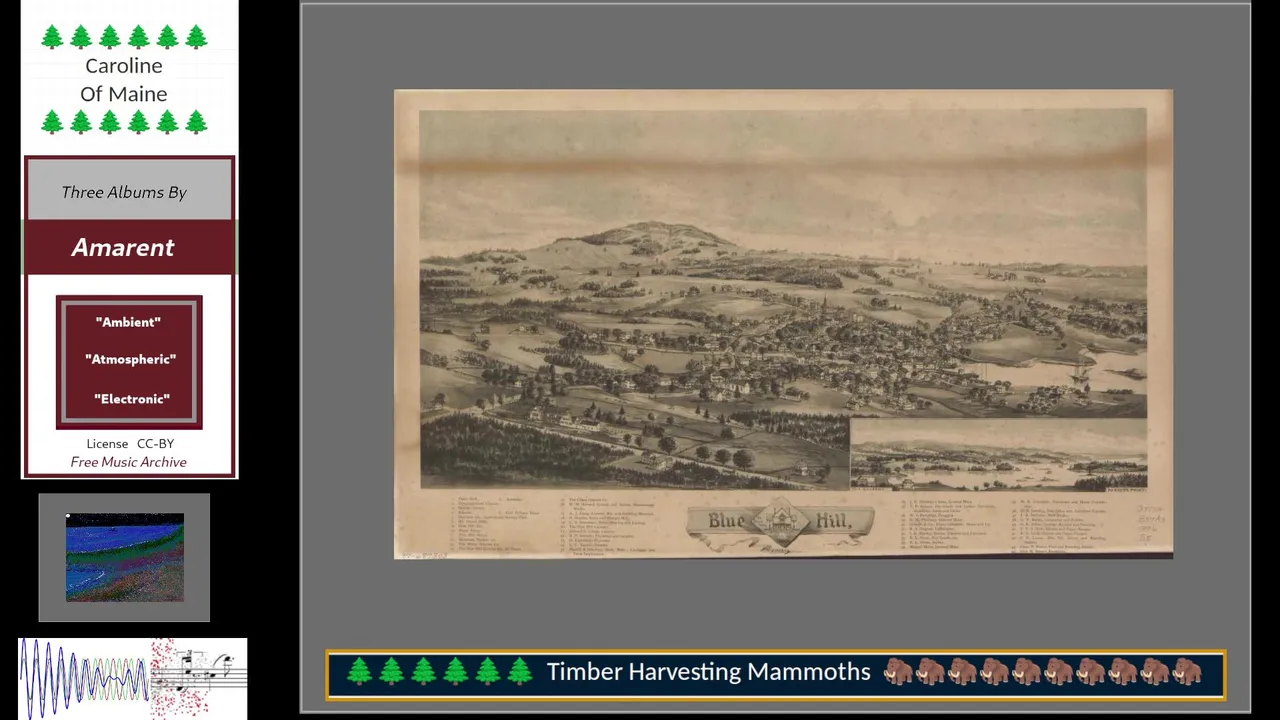The image size is (1280, 720).
Task: Click the "Of Maine" title line
Action: click(123, 94)
